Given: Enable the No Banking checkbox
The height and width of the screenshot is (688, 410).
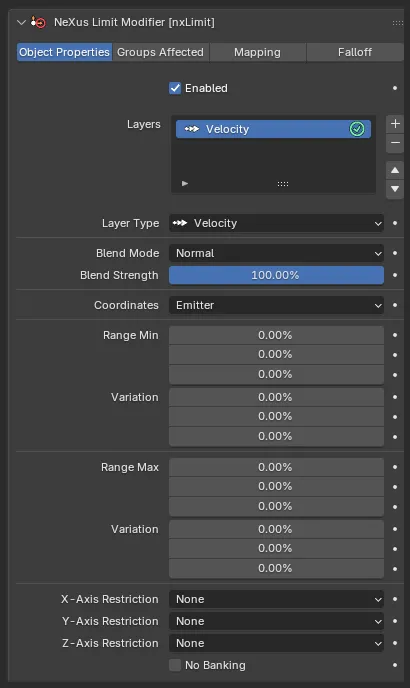Looking at the screenshot, I should (175, 665).
